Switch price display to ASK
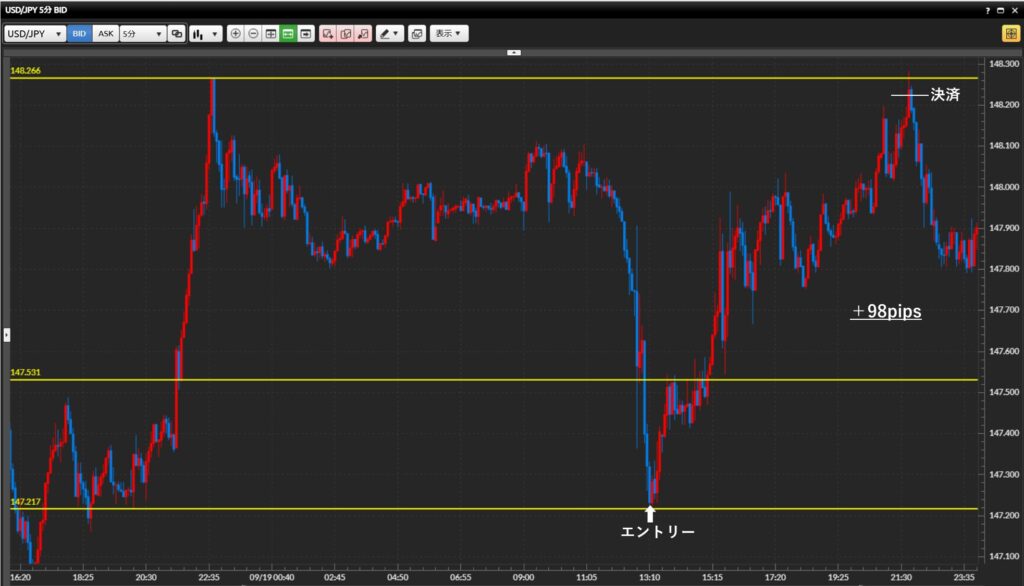 [105, 33]
